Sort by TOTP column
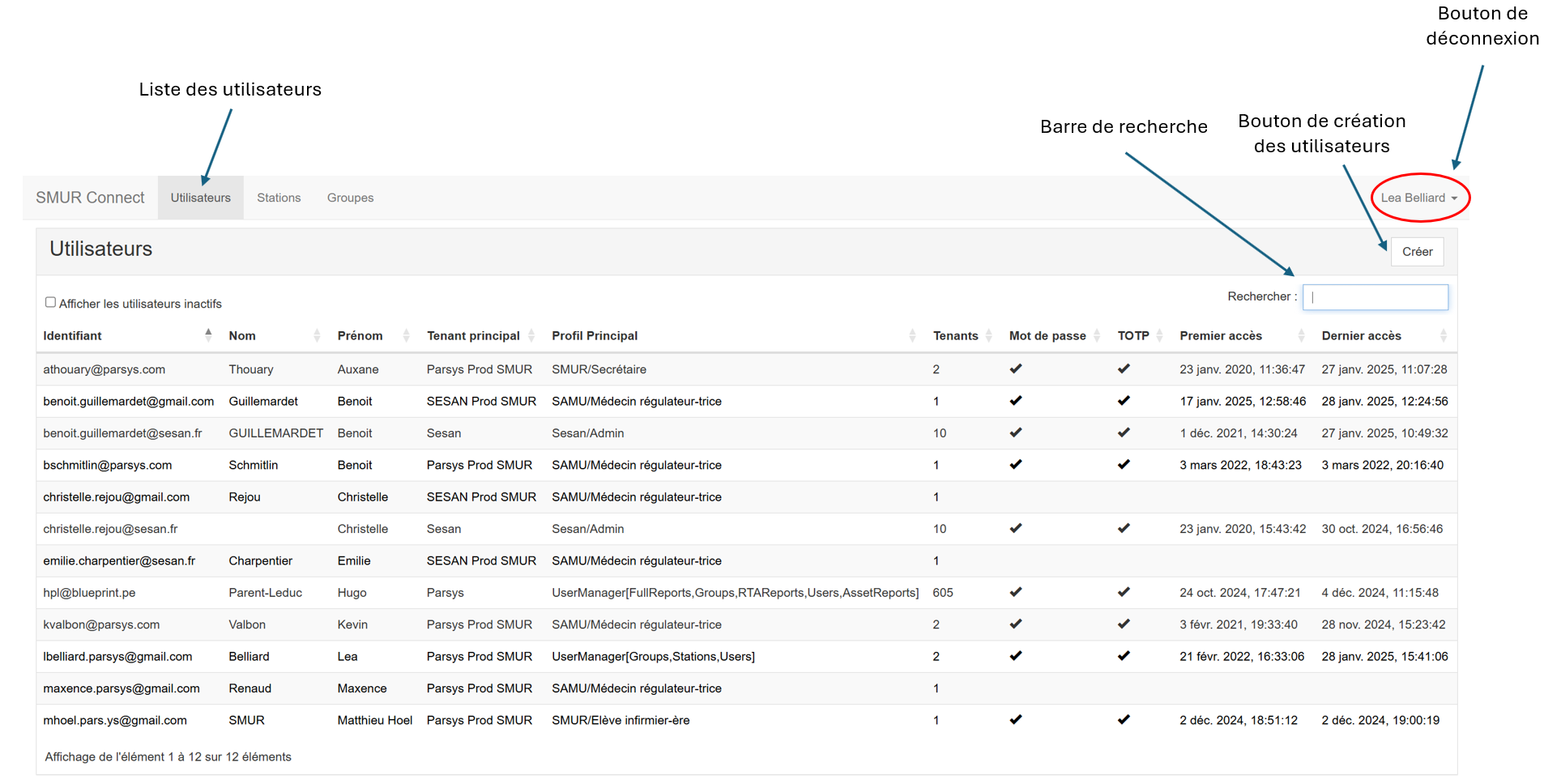The width and height of the screenshot is (1544, 784). pyautogui.click(x=1141, y=336)
